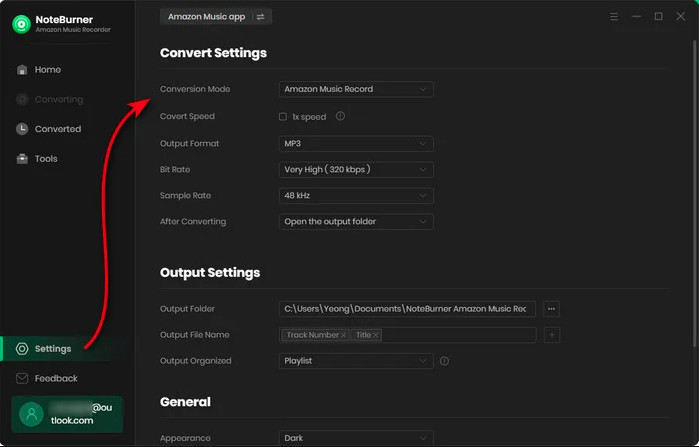Viewport: 699px width, 447px height.
Task: Click the Output Folder label
Action: pos(187,309)
